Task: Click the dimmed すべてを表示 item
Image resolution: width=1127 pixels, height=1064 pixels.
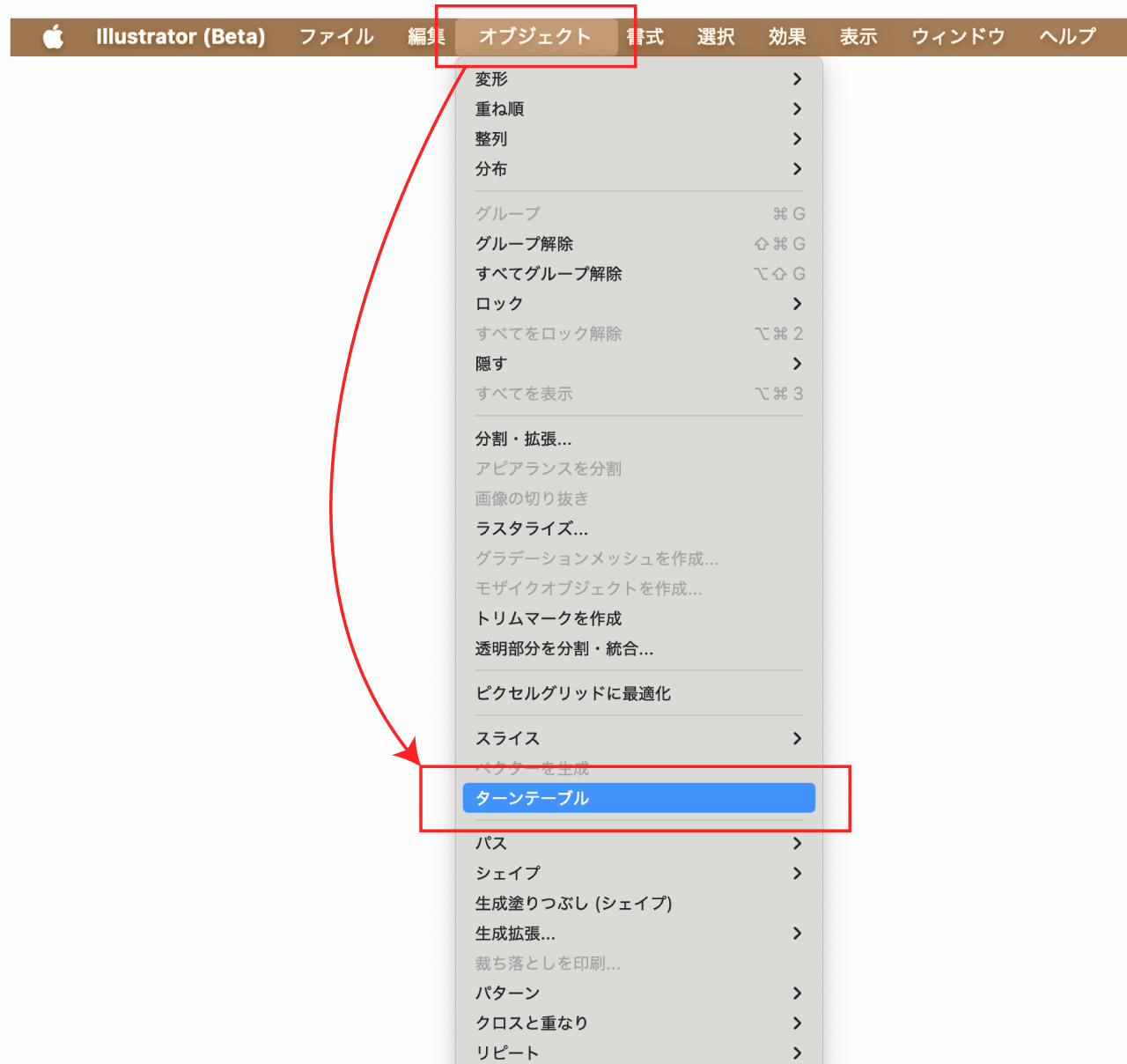Action: coord(639,394)
